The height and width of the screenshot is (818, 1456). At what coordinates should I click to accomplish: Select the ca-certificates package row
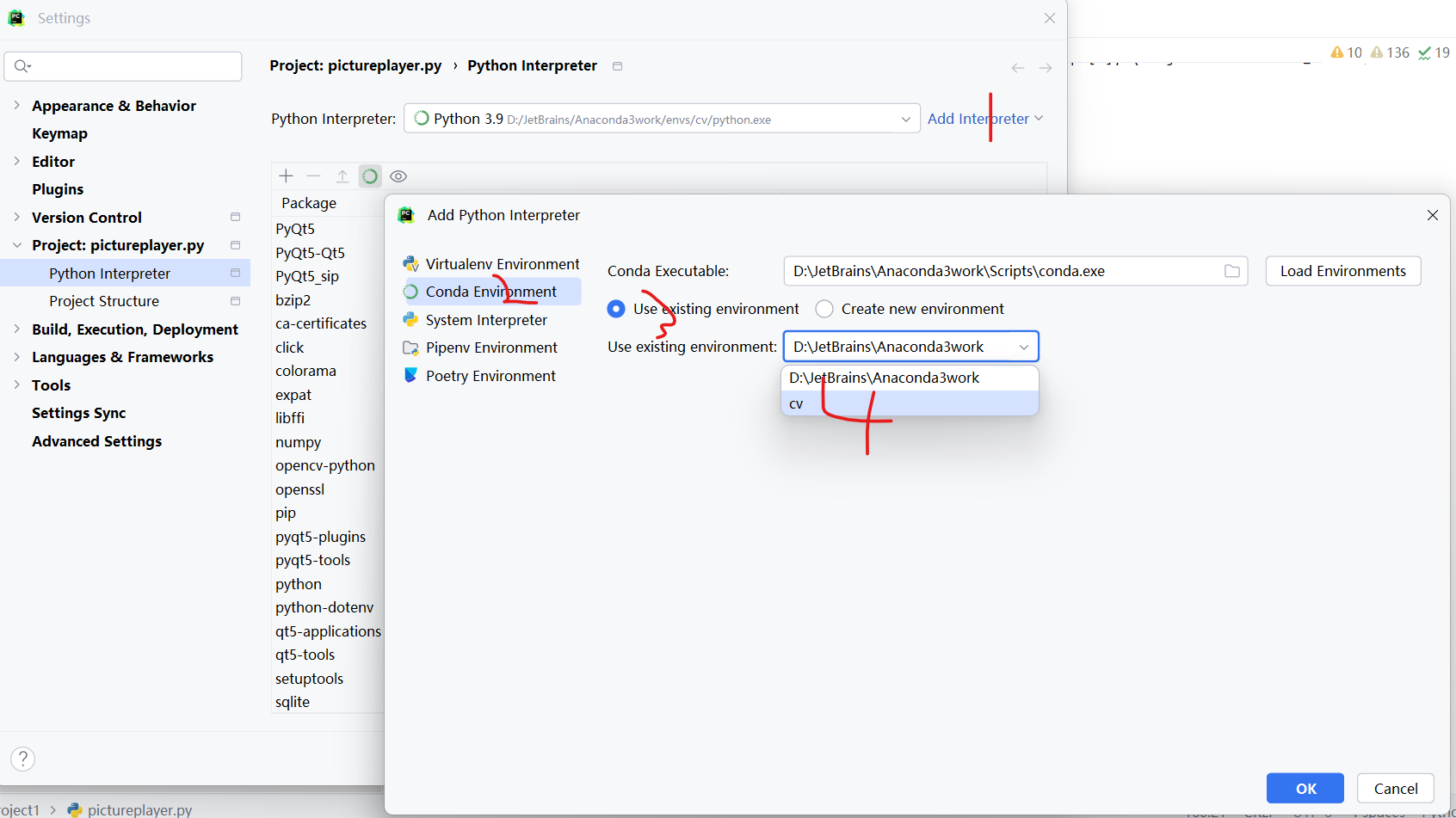coord(321,323)
